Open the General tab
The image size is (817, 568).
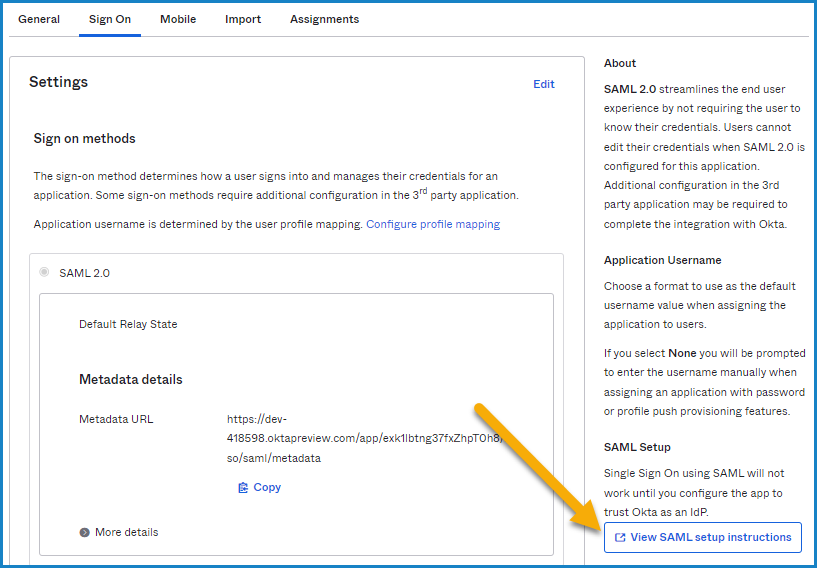(x=39, y=19)
